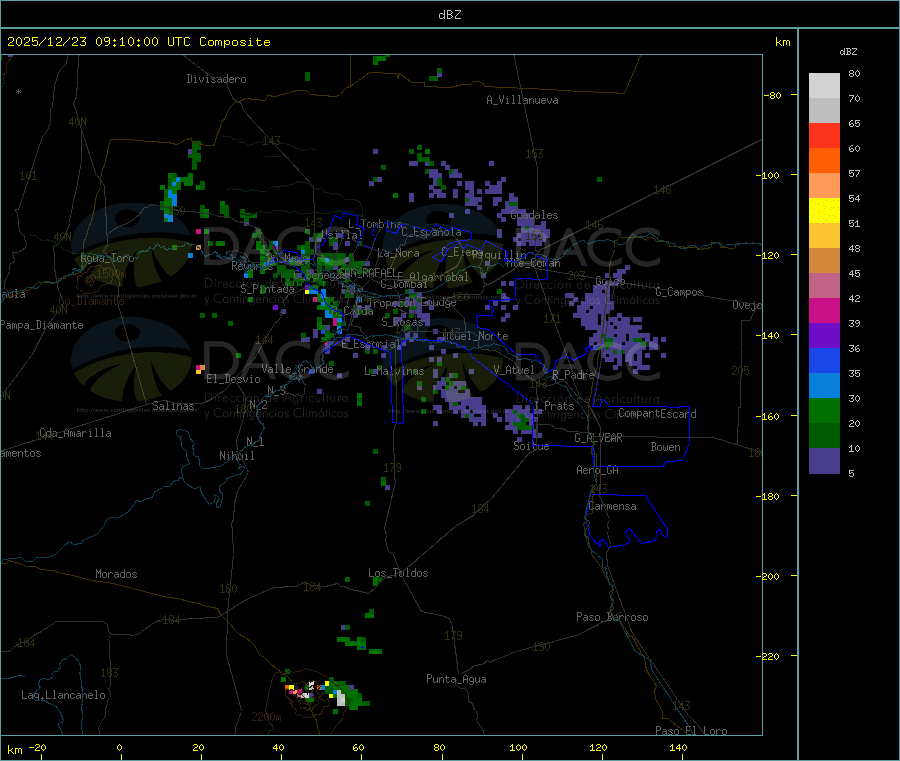Click the 65 dBZ red legend swatch

[x=824, y=135]
